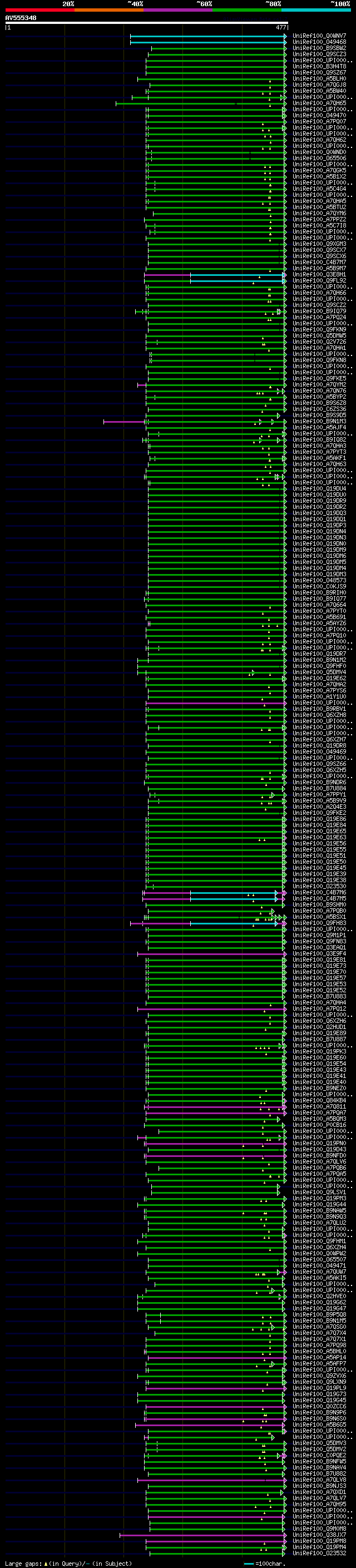Select the UniRef100_B9N1M2 label
356x1568 pixels.
pos(319,660)
